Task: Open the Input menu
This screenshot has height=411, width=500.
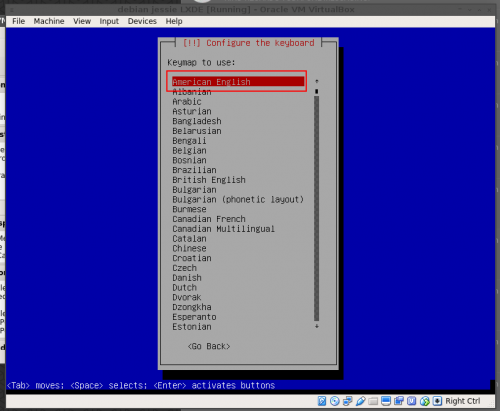Action: (109, 21)
